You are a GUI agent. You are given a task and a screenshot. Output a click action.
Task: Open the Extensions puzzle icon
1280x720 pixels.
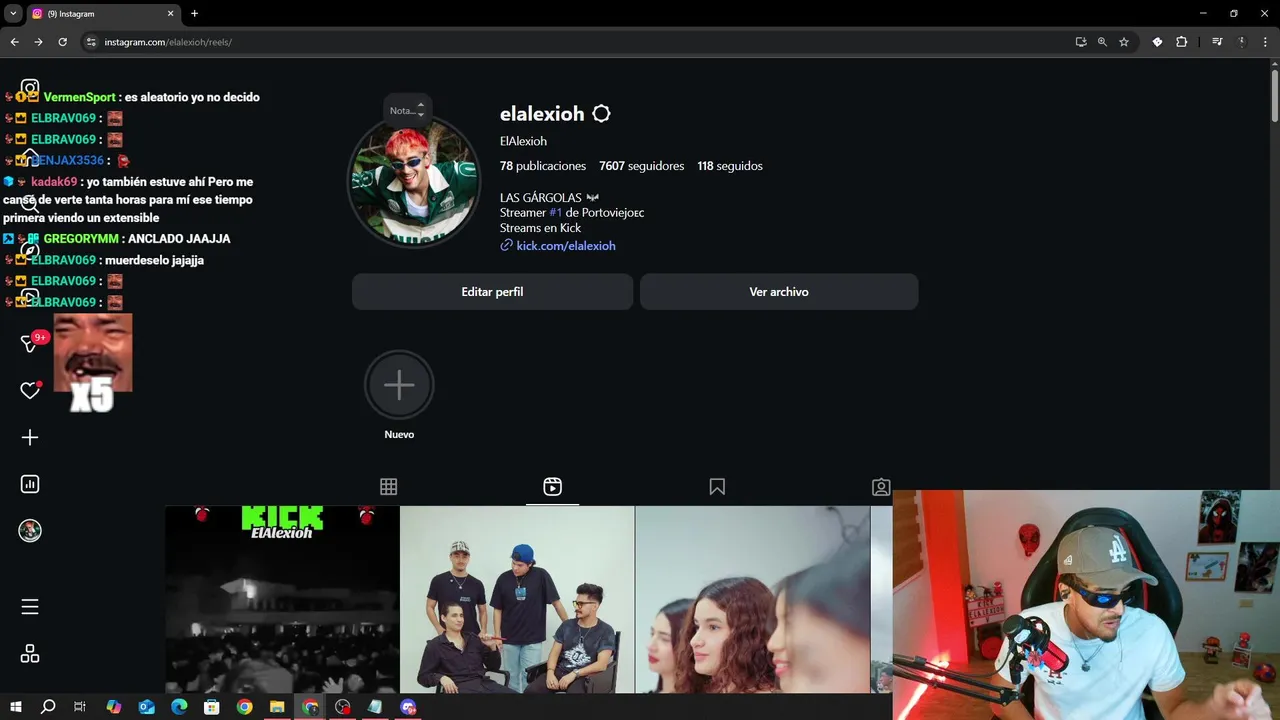click(x=1181, y=42)
